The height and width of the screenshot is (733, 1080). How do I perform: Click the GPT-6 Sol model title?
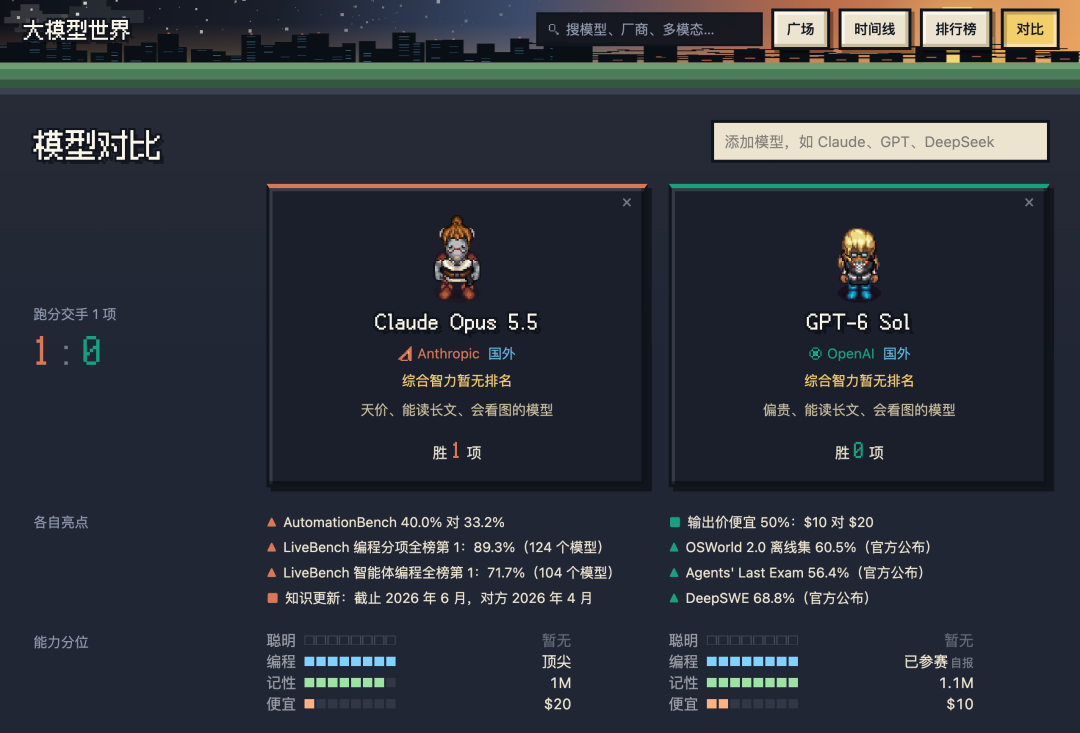[x=858, y=322]
